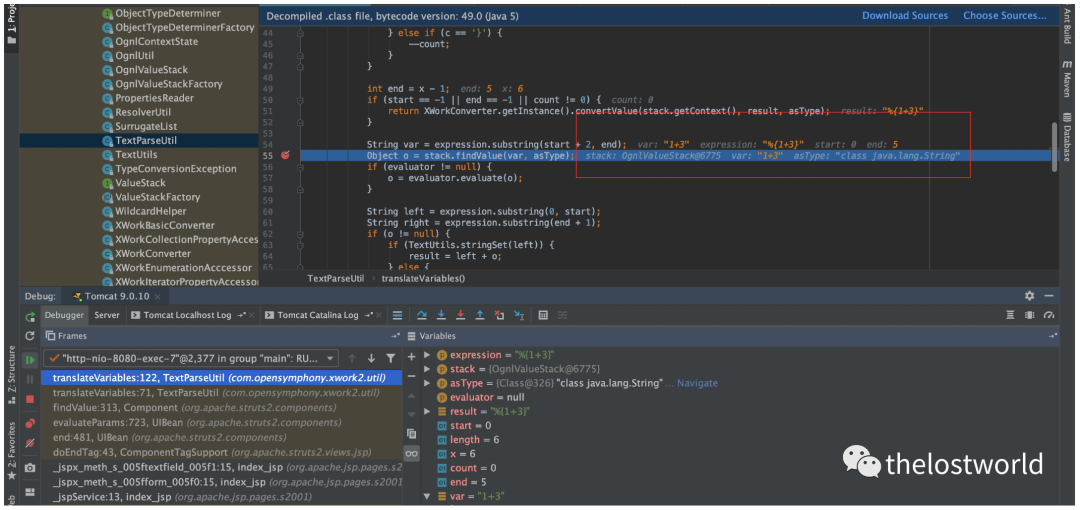The width and height of the screenshot is (1080, 510).
Task: Collapse the var variable node
Action: 428,496
